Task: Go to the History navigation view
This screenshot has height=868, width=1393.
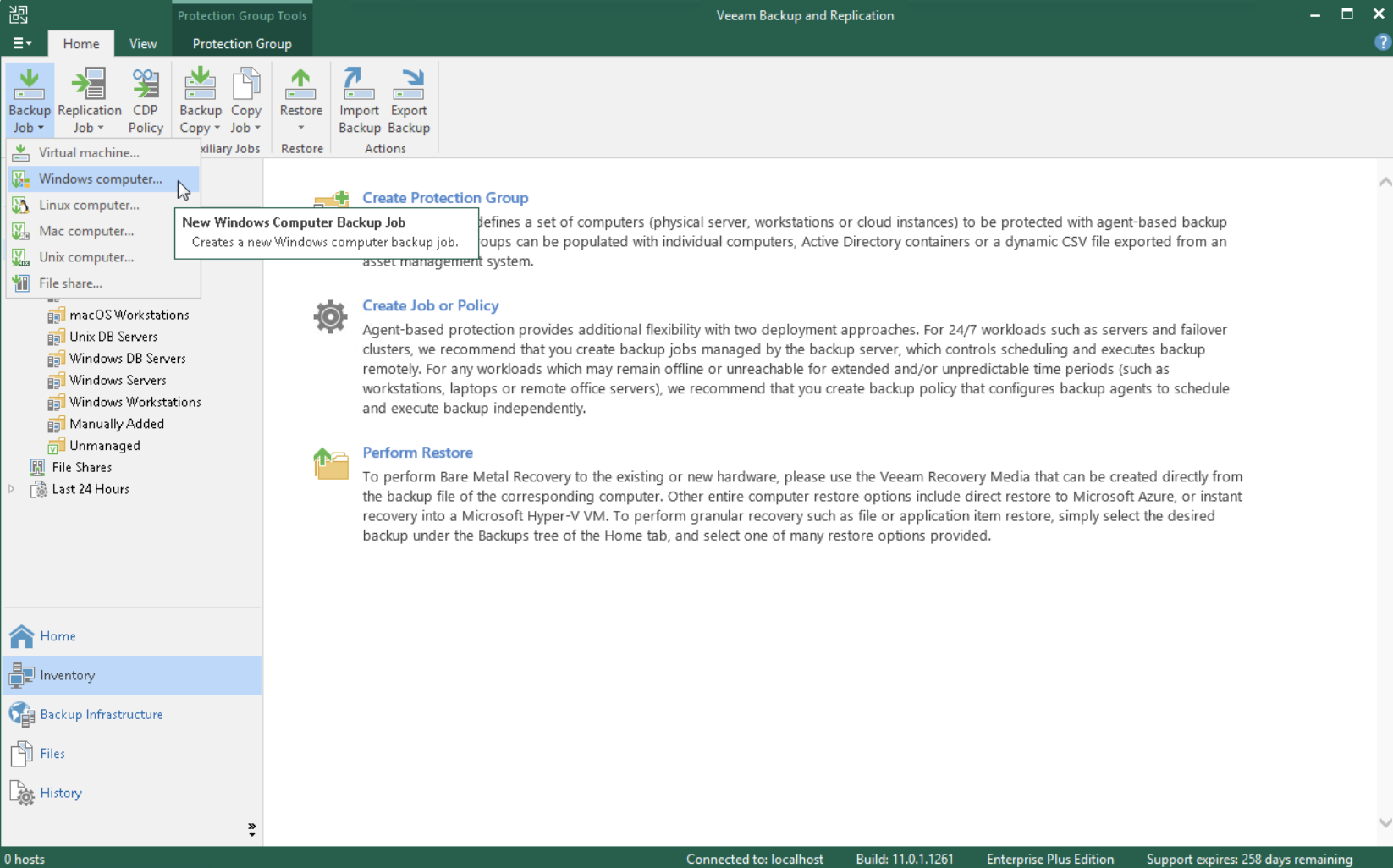Action: [x=132, y=793]
